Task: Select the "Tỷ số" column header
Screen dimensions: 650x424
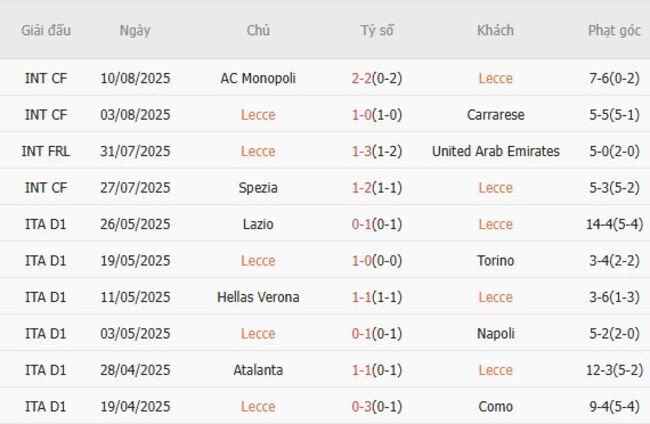Action: [x=377, y=30]
